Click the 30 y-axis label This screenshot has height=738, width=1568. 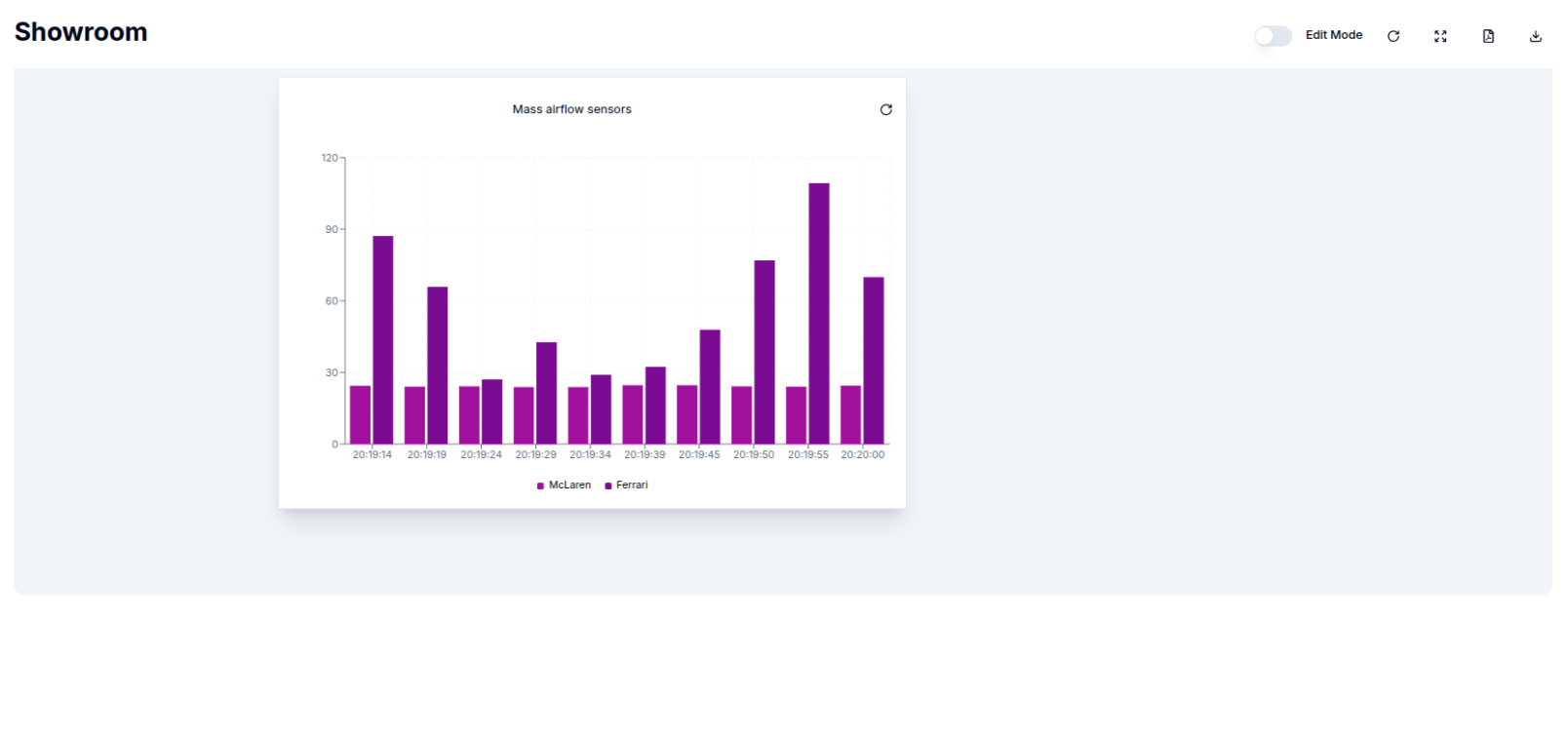click(332, 372)
